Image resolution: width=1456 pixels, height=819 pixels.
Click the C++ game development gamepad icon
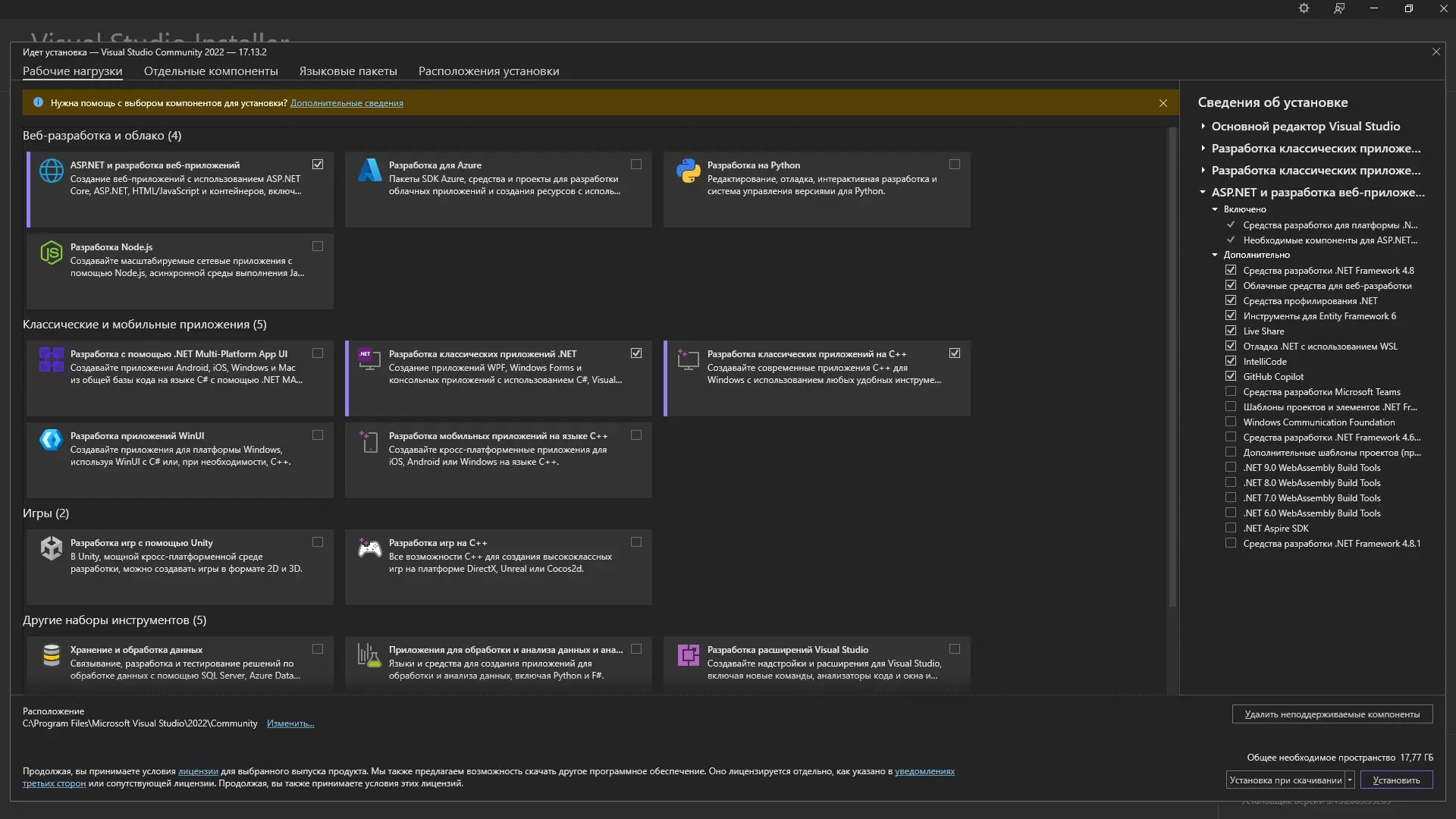tap(370, 548)
